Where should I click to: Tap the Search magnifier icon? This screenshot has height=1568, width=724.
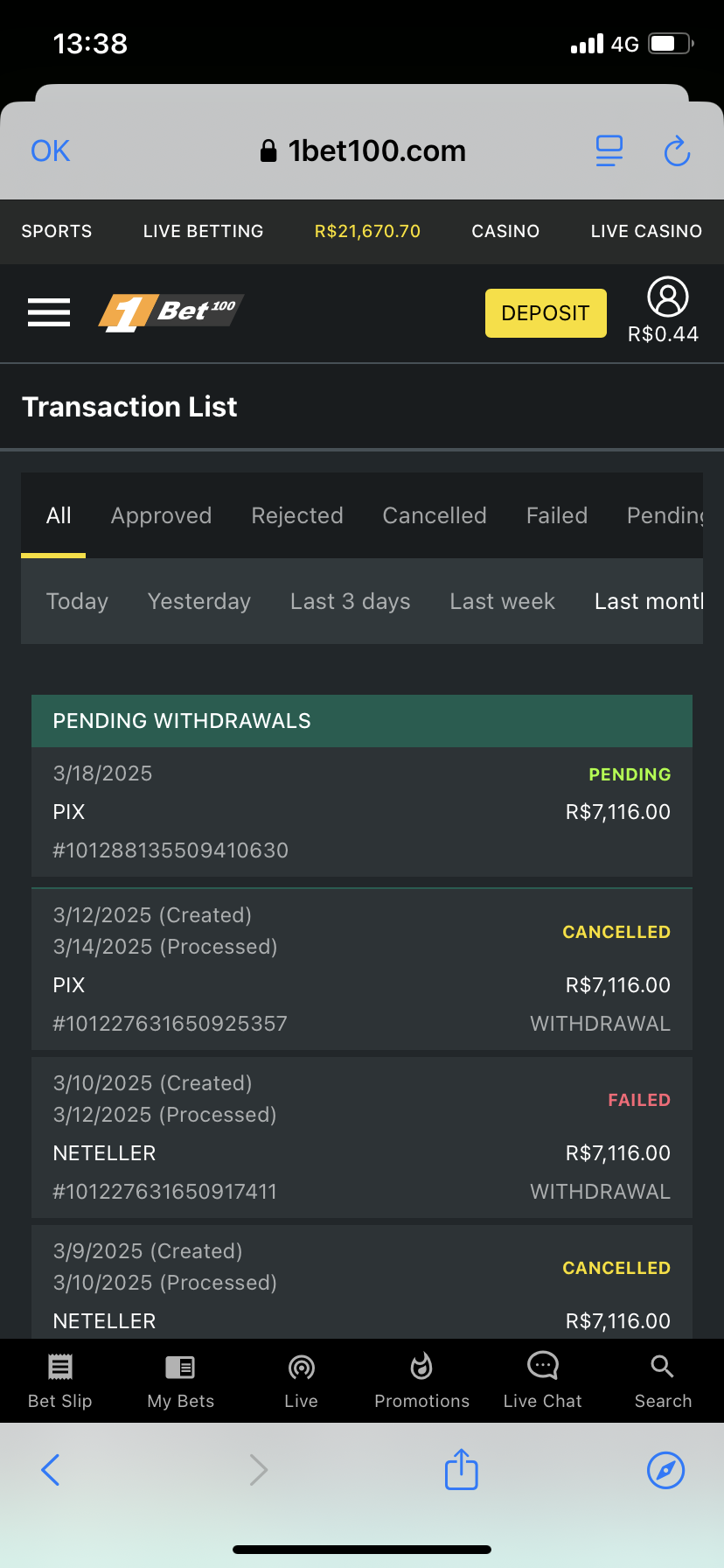pyautogui.click(x=662, y=1366)
